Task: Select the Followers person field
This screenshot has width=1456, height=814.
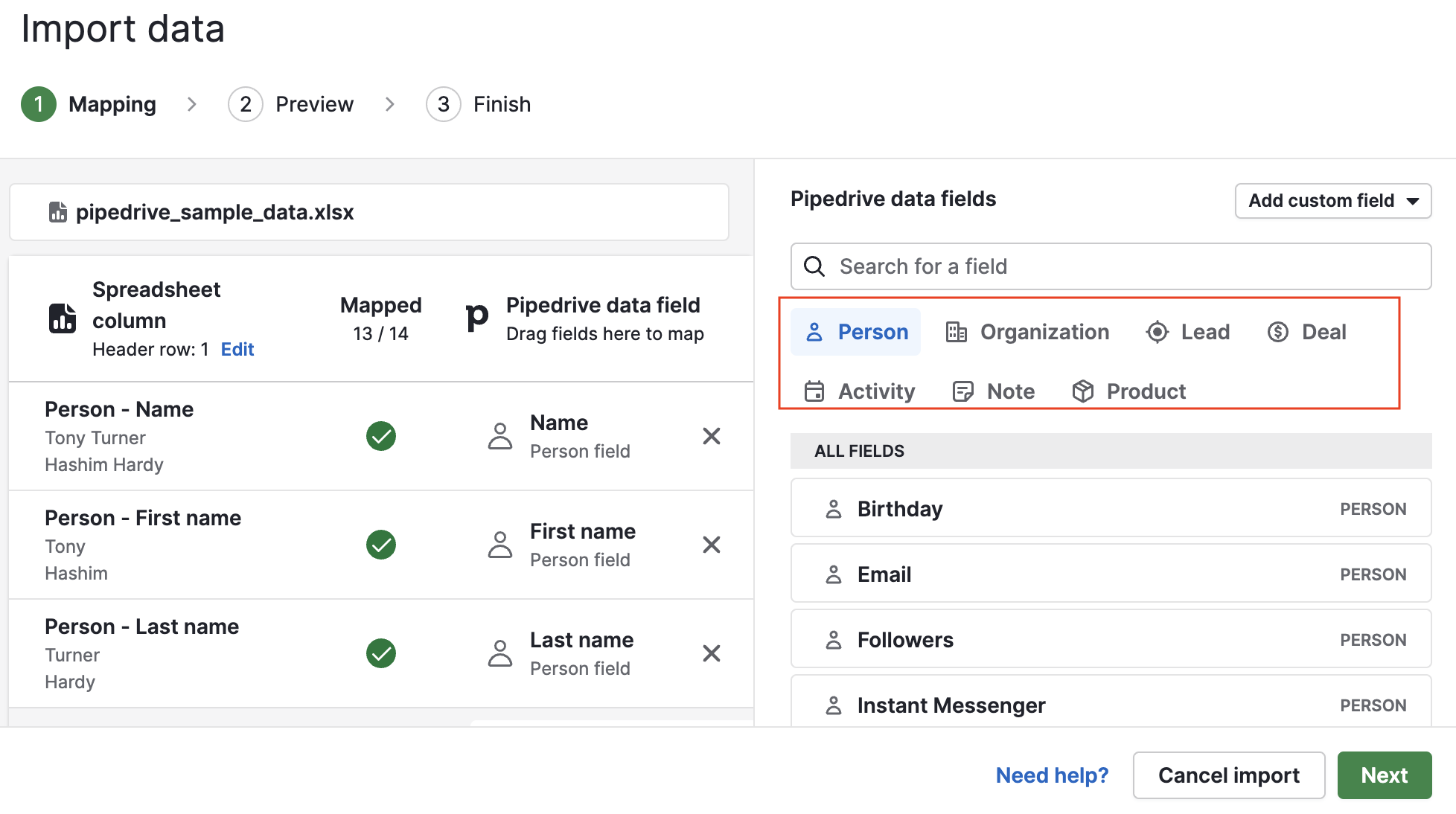Action: [x=1111, y=639]
